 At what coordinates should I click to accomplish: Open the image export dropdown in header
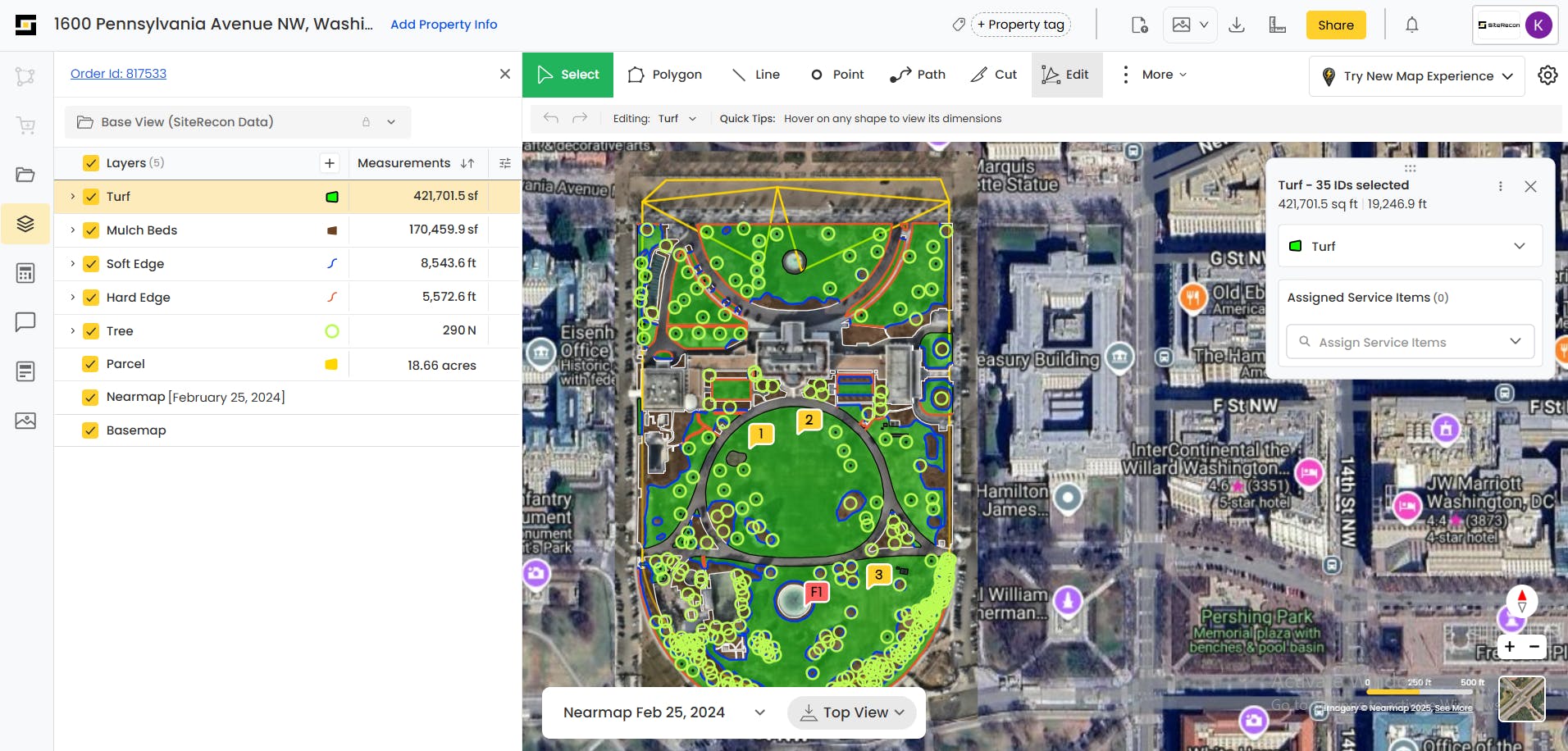pyautogui.click(x=1190, y=25)
